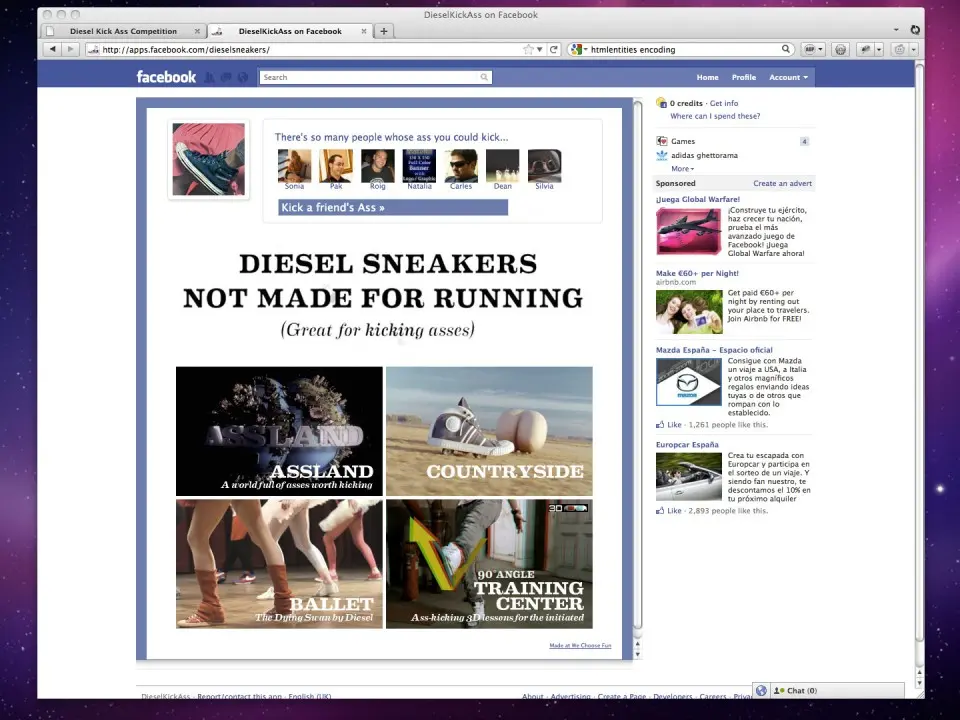Open the Facebook messages icon

(x=226, y=77)
